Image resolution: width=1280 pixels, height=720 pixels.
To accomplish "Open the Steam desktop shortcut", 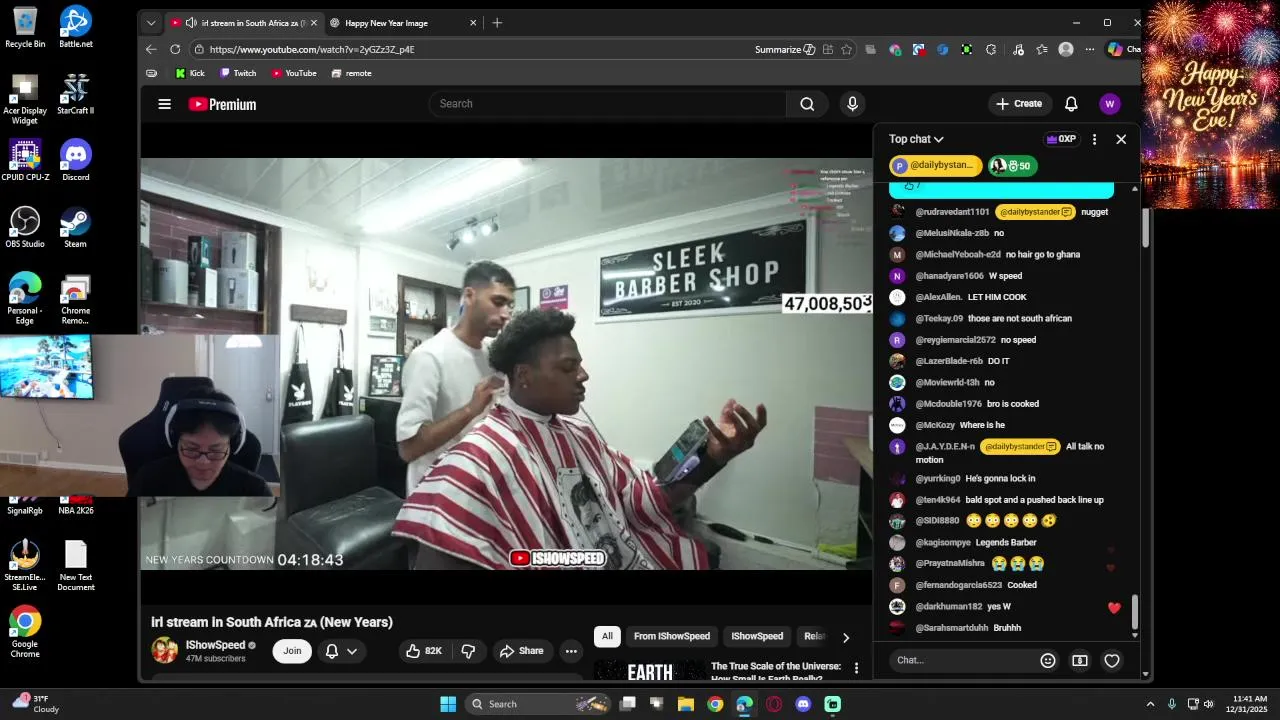I will point(76,227).
